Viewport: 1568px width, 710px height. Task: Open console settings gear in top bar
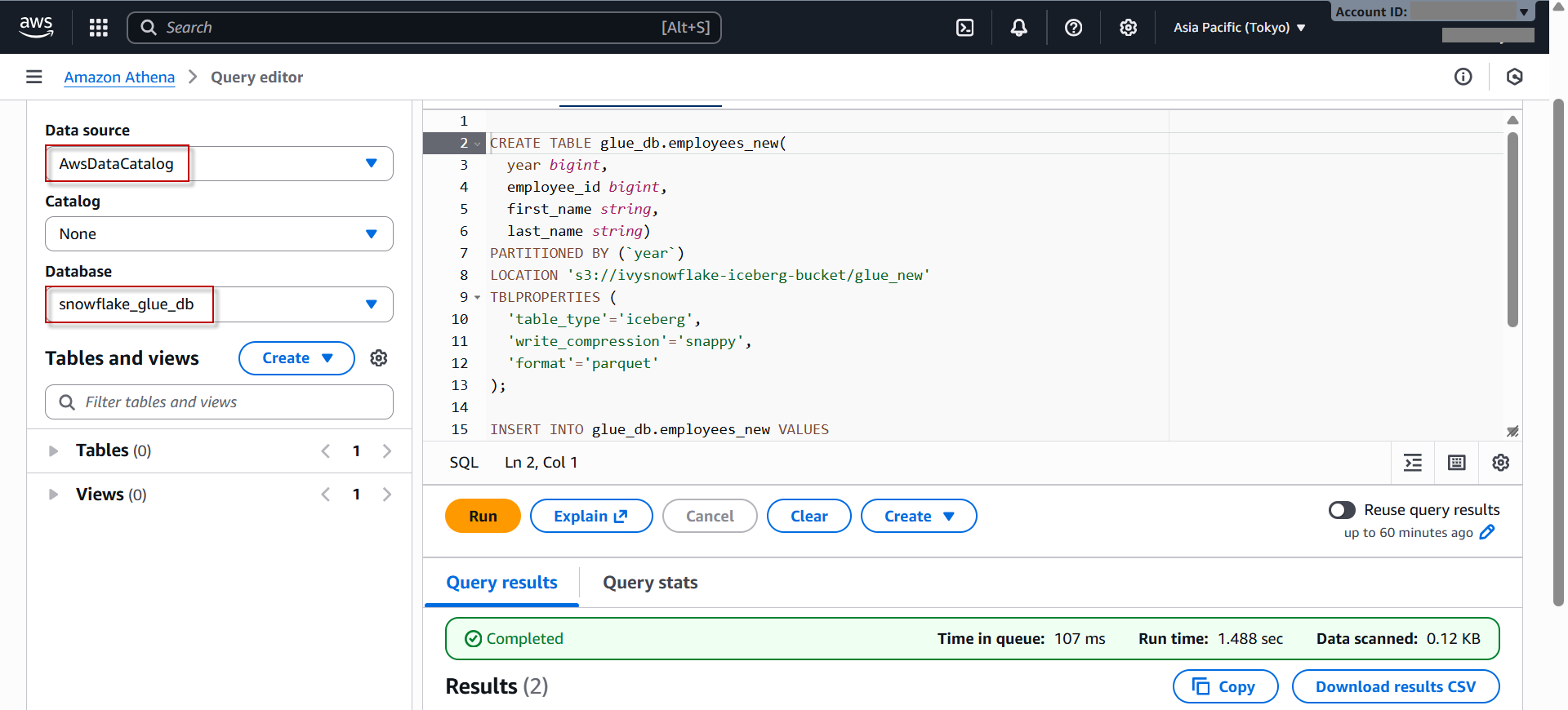click(x=1128, y=28)
